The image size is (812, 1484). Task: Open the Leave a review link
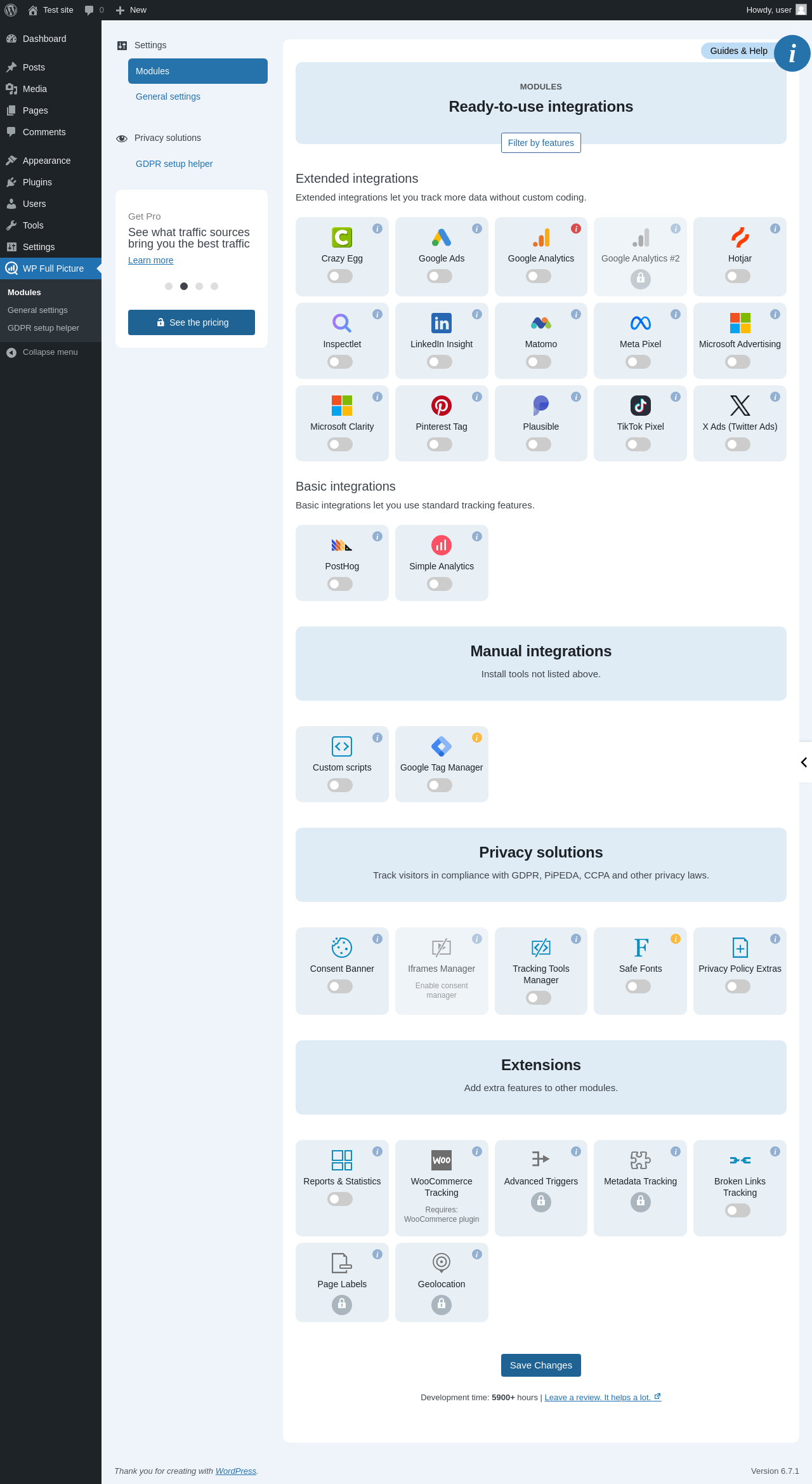click(603, 1397)
